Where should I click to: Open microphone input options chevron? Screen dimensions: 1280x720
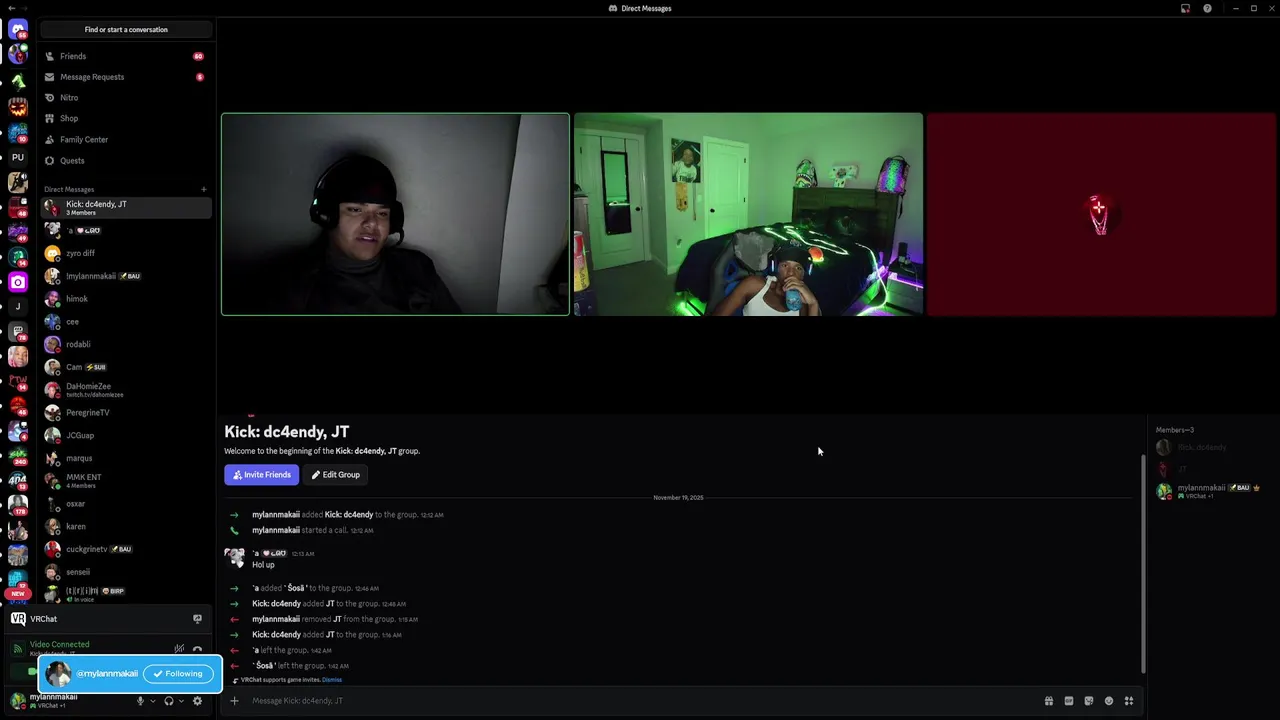[152, 701]
